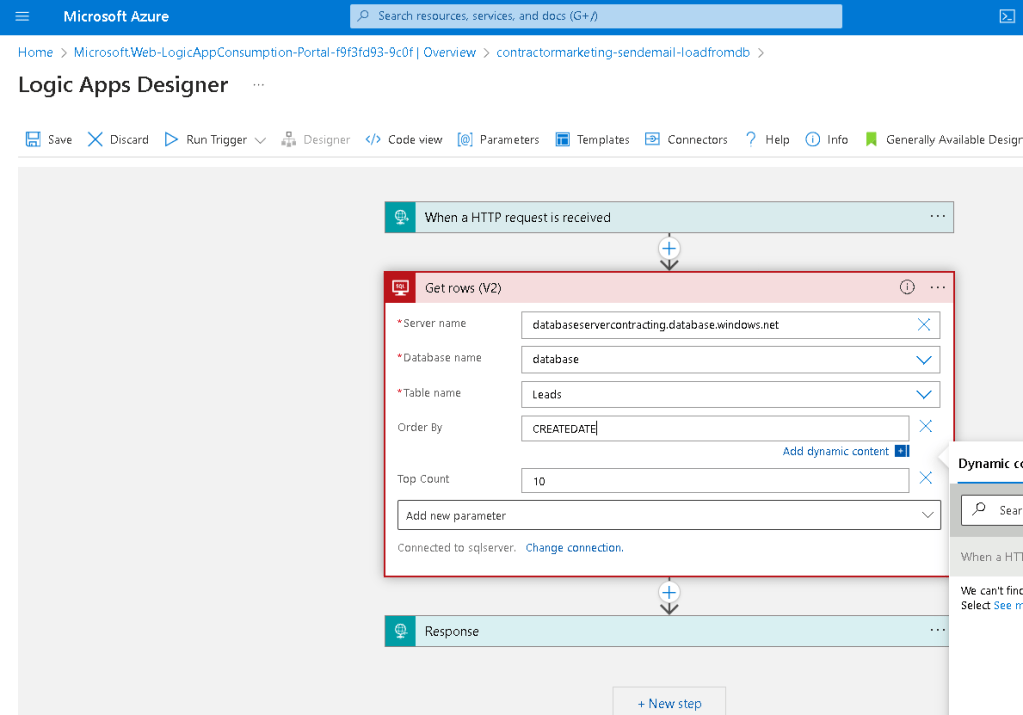This screenshot has height=715, width=1023.
Task: Expand the Run Trigger dropdown arrow
Action: 260,140
